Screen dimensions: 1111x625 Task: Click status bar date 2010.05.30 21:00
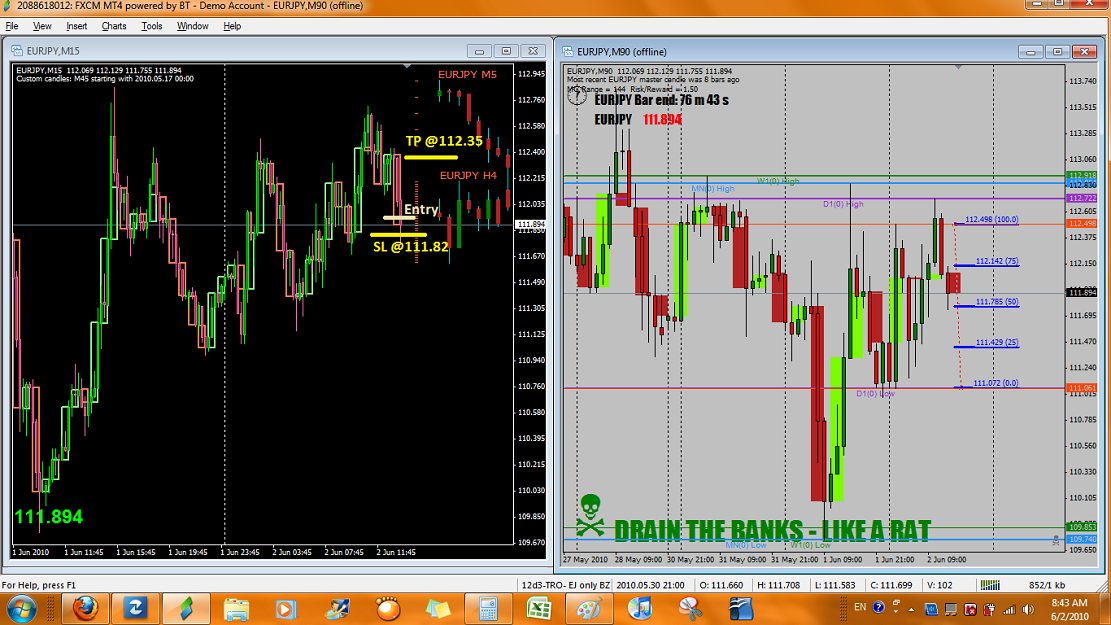[x=650, y=585]
